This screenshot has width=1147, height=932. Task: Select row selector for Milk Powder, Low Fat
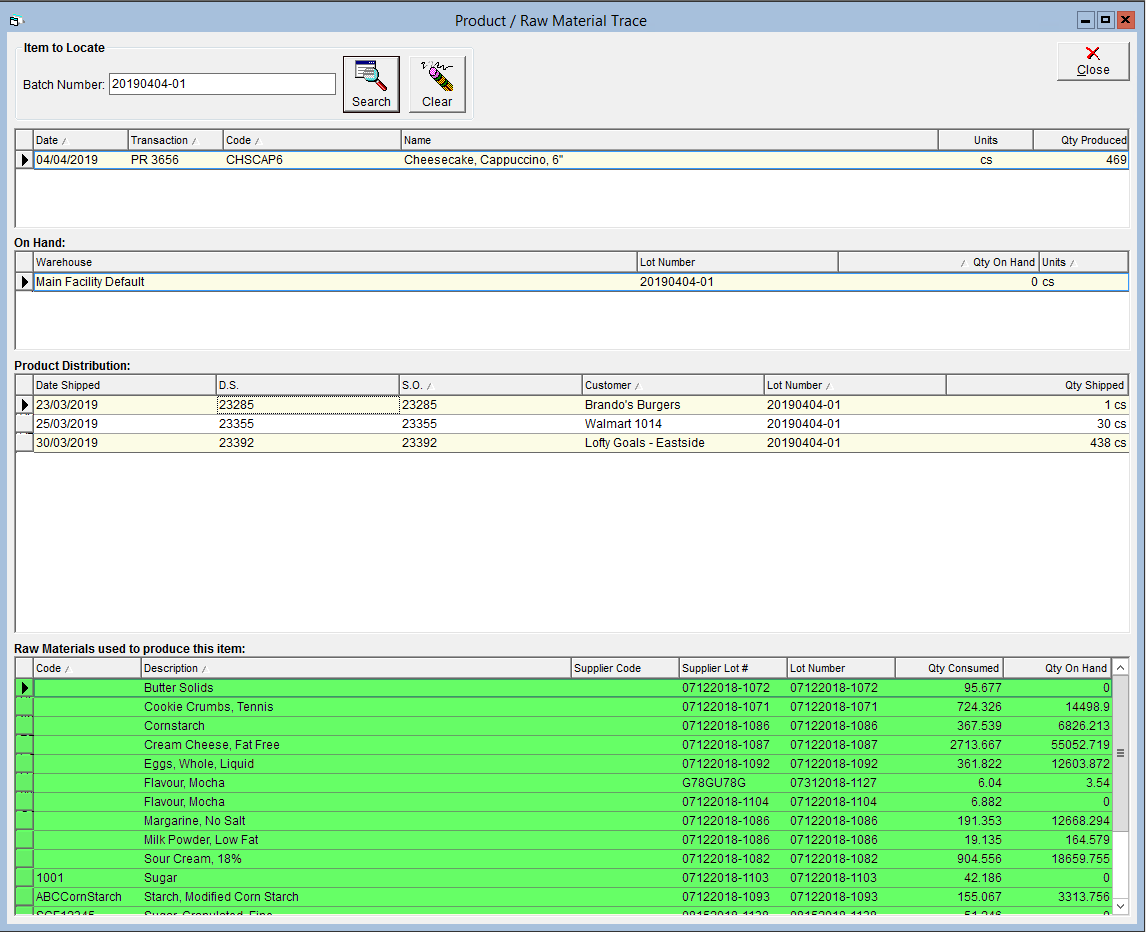[24, 841]
